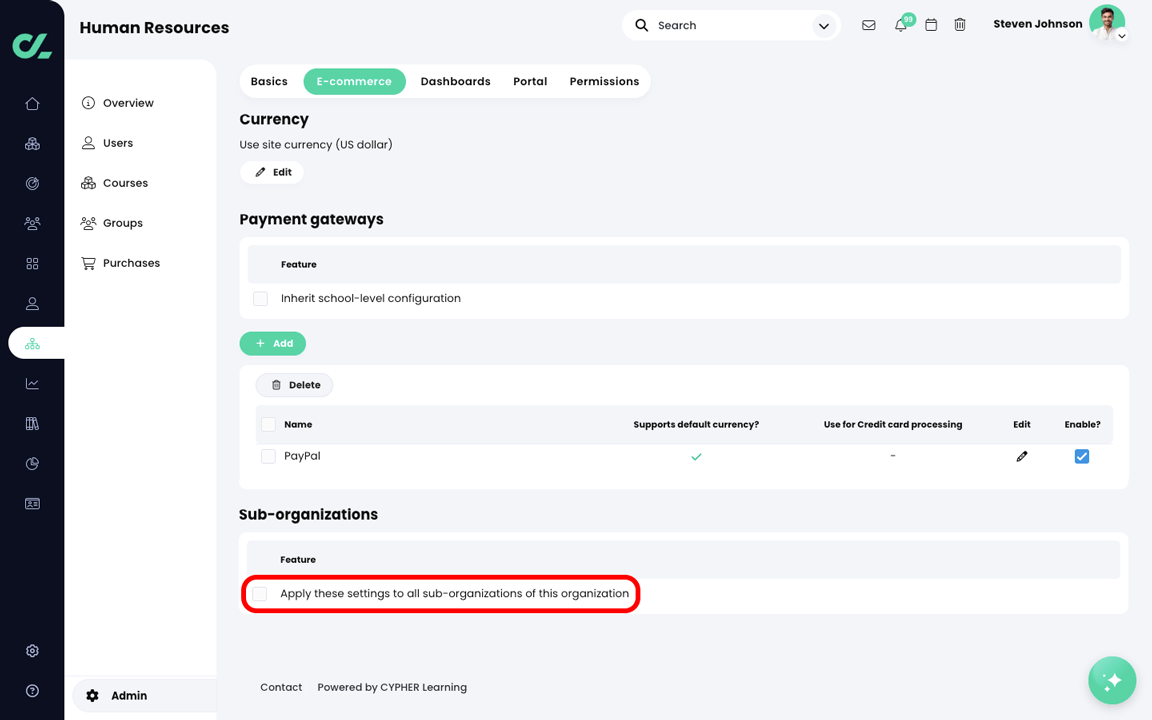Open the help question mark icon
The height and width of the screenshot is (720, 1152).
[32, 691]
